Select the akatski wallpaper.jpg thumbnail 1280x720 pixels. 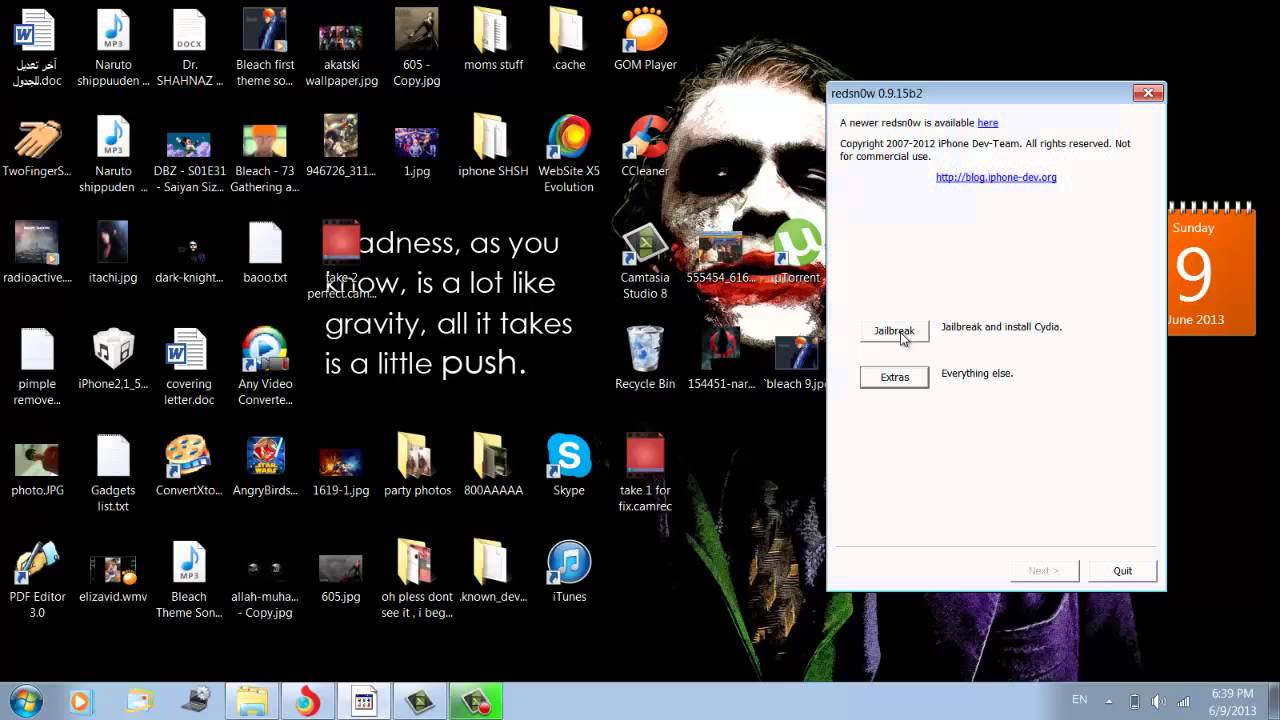(341, 56)
